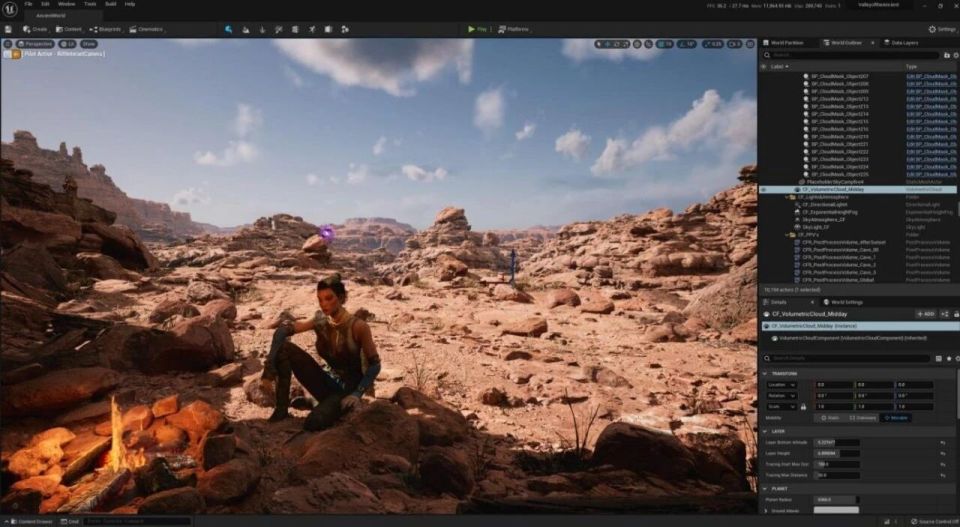This screenshot has width=960, height=527.
Task: Collapse the Layer section
Action: pyautogui.click(x=765, y=432)
